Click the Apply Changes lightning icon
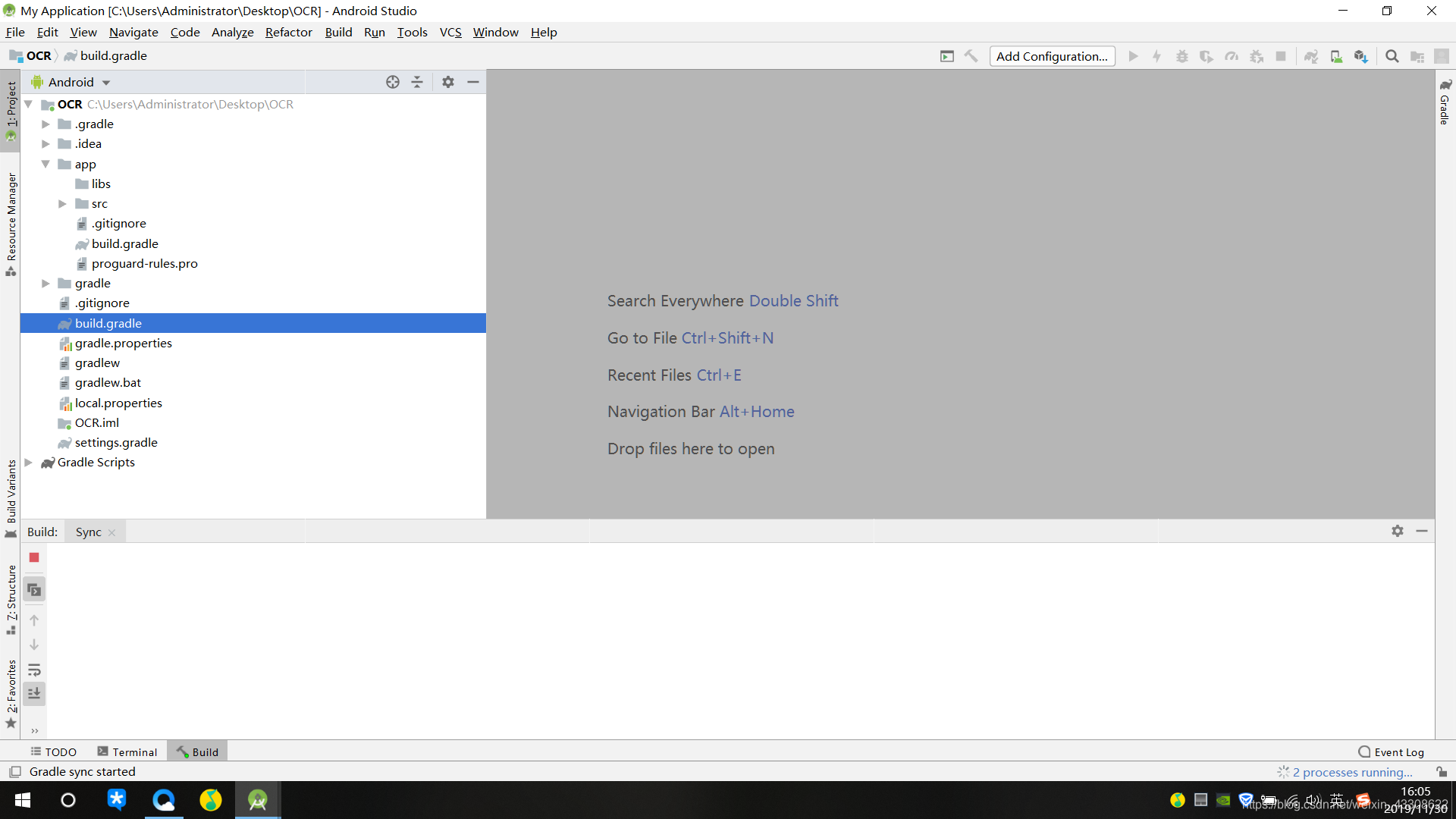The height and width of the screenshot is (819, 1456). tap(1157, 56)
